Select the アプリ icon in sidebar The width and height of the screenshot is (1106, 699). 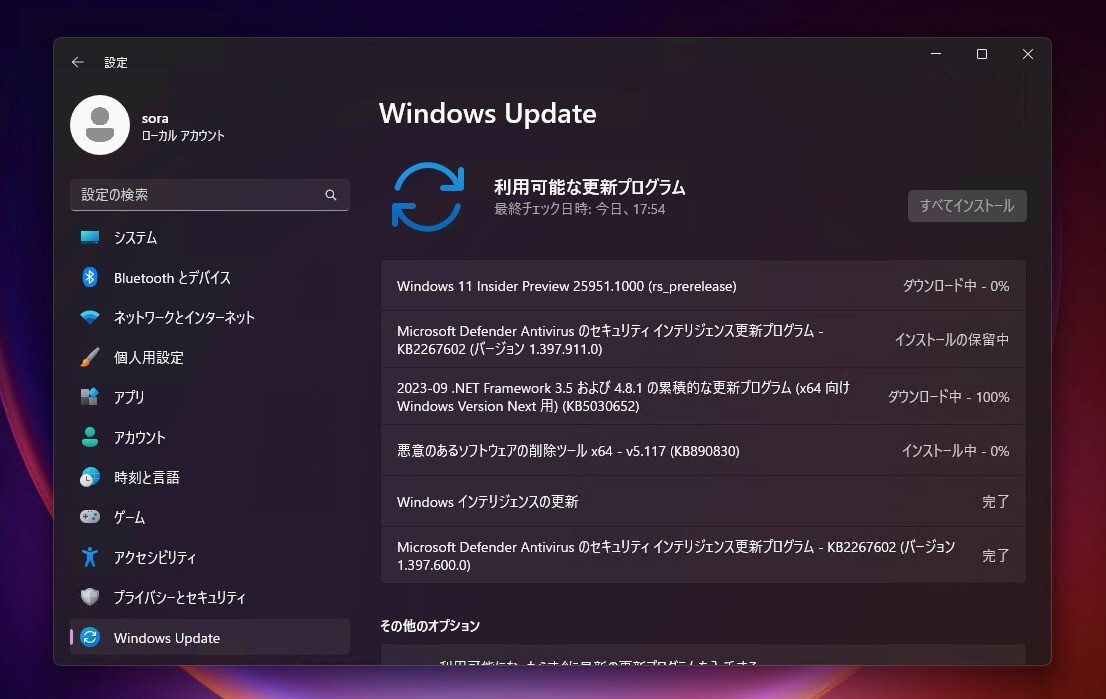(89, 397)
